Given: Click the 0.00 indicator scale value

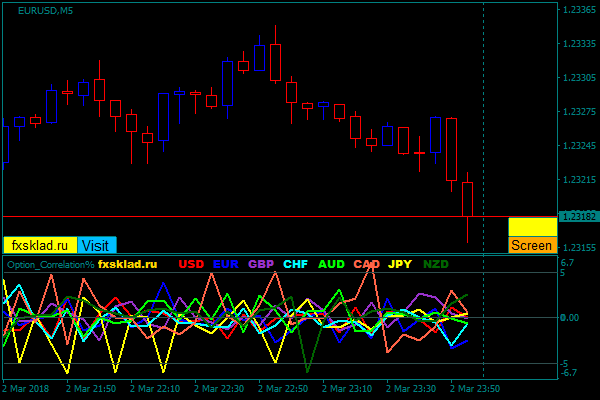Looking at the screenshot, I should click(569, 318).
